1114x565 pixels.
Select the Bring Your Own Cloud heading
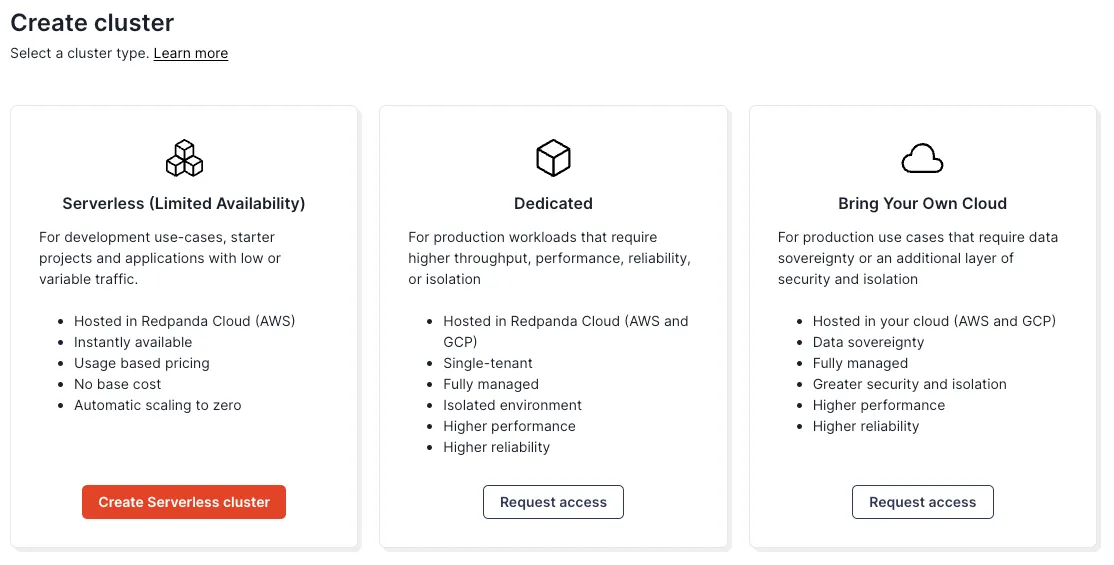click(922, 203)
